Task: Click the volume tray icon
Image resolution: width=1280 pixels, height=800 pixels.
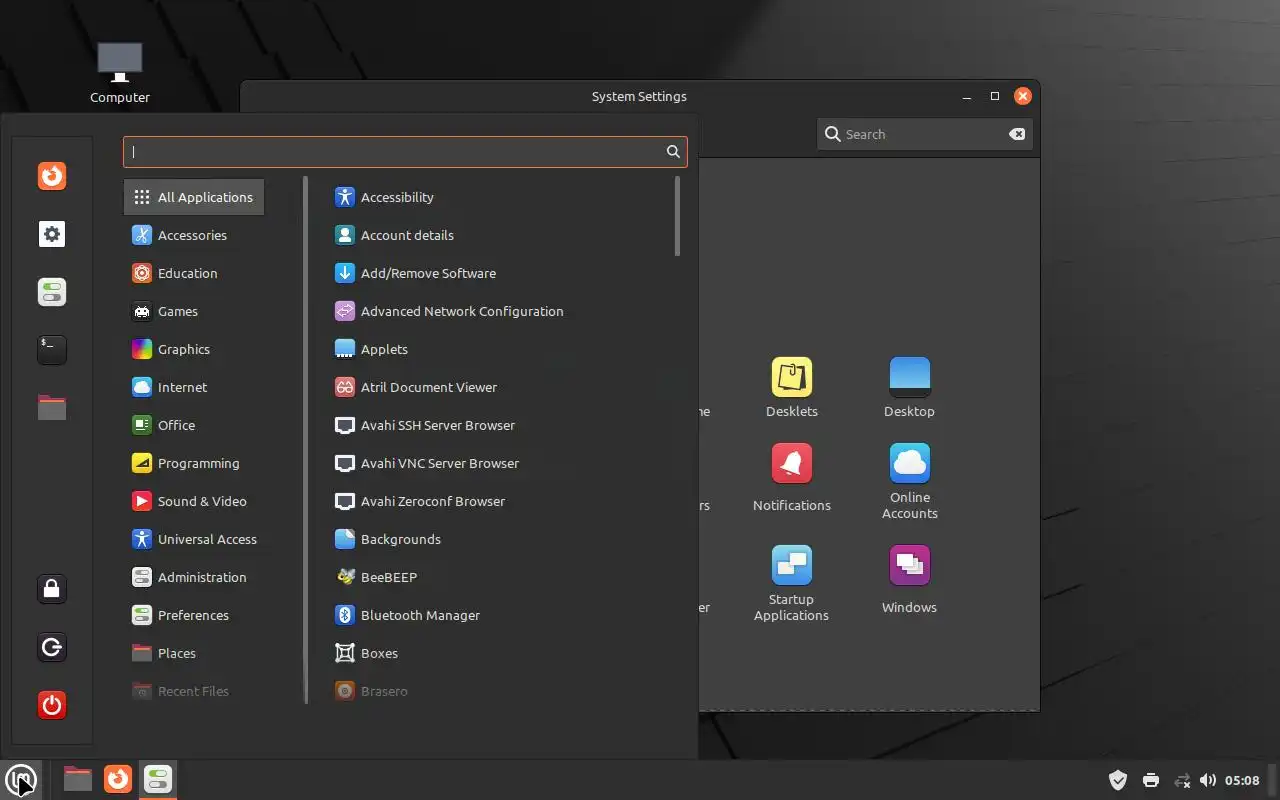Action: [x=1208, y=780]
